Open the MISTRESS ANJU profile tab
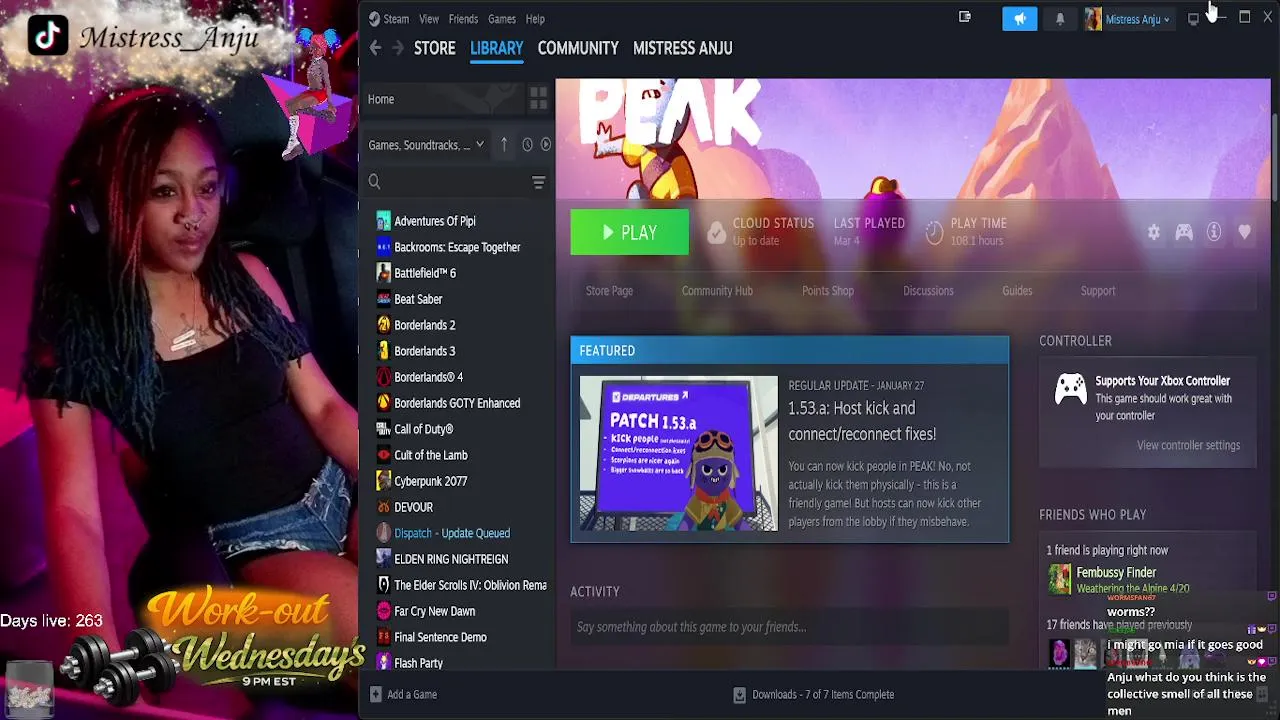This screenshot has width=1280, height=720. click(683, 48)
